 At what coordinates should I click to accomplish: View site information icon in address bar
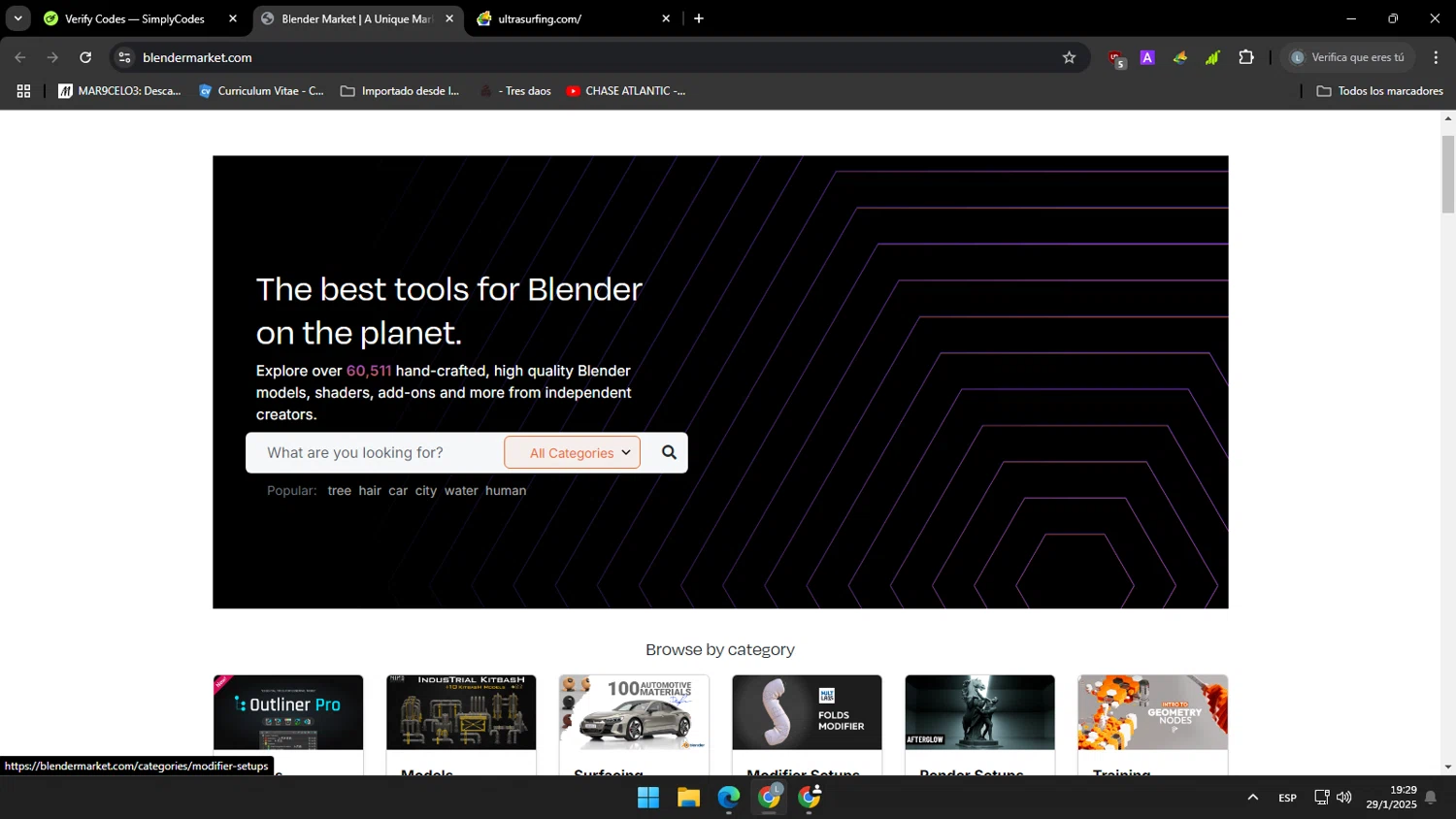[x=124, y=57]
